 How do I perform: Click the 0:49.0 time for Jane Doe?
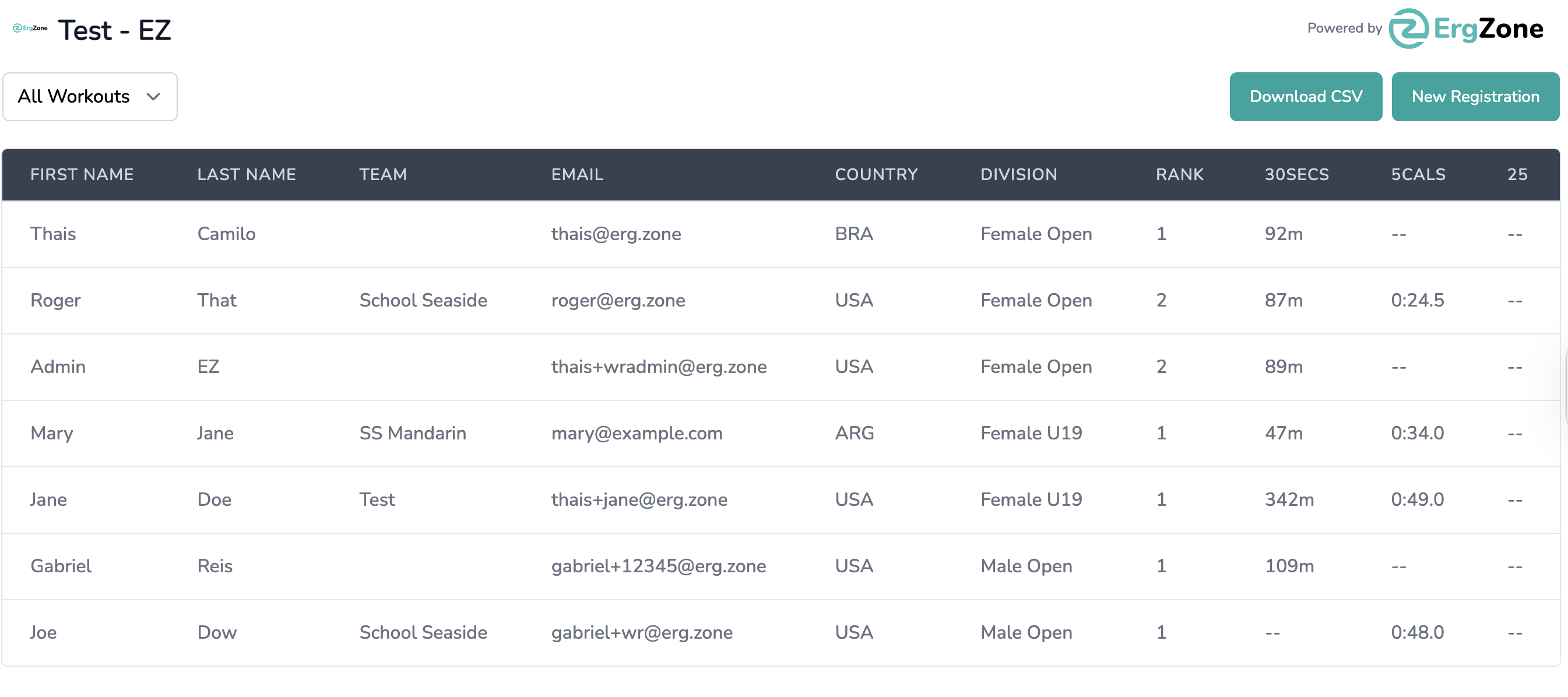(1417, 499)
